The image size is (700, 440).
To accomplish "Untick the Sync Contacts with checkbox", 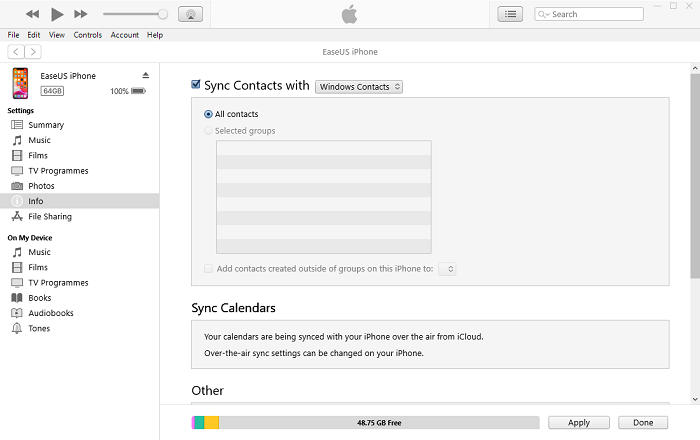I will coord(196,86).
